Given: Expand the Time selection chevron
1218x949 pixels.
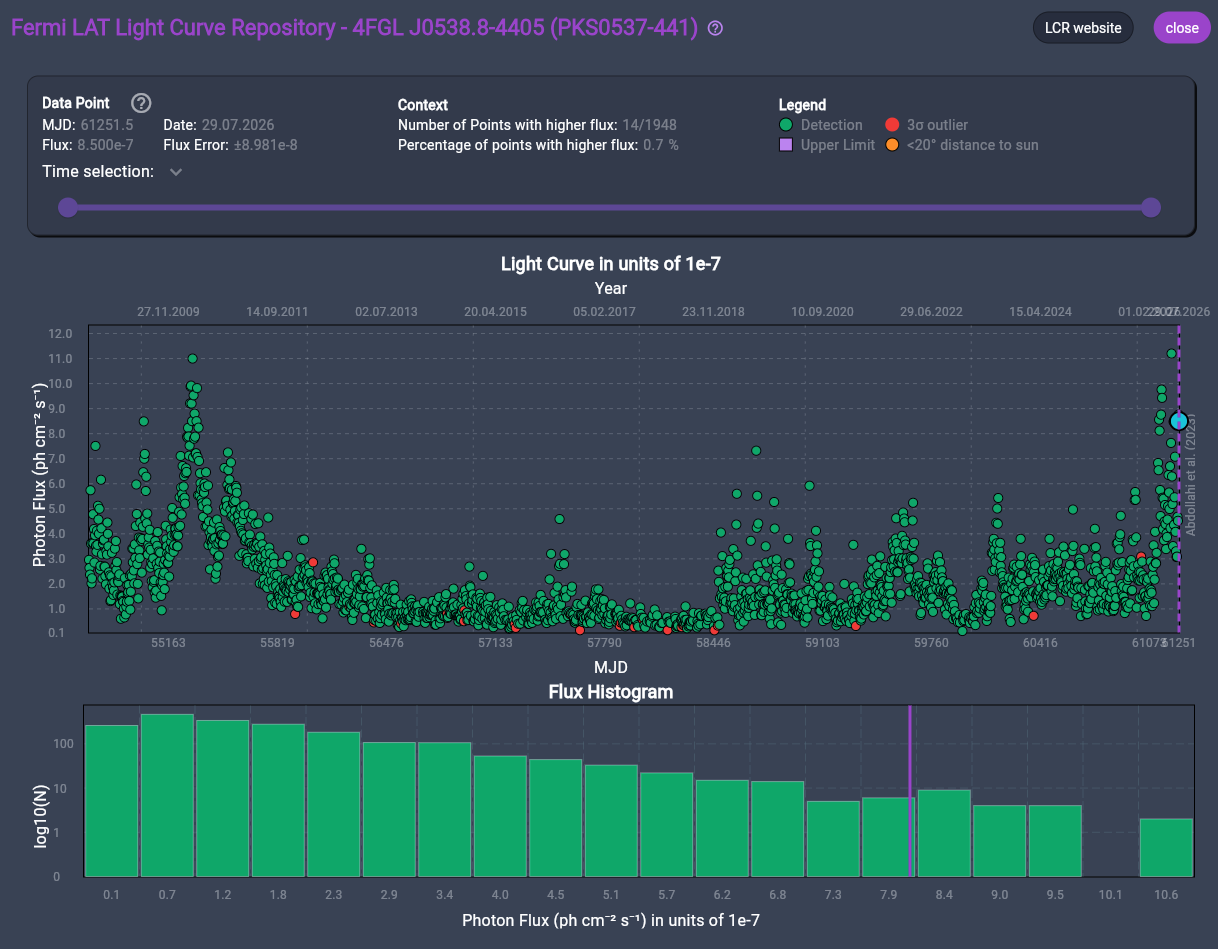Looking at the screenshot, I should [176, 172].
